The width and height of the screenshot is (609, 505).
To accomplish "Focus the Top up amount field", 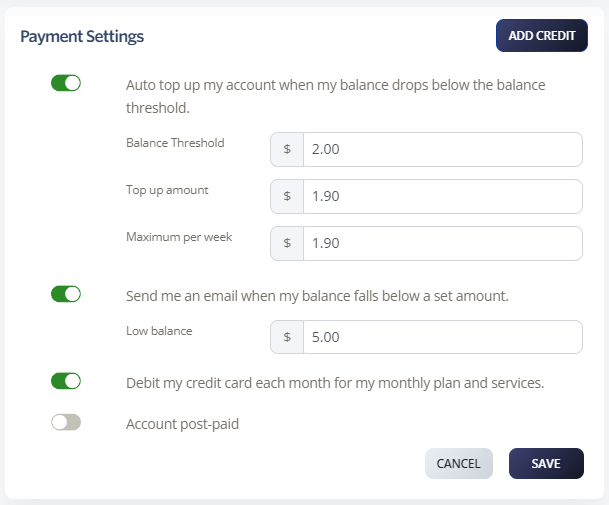I will (x=442, y=196).
